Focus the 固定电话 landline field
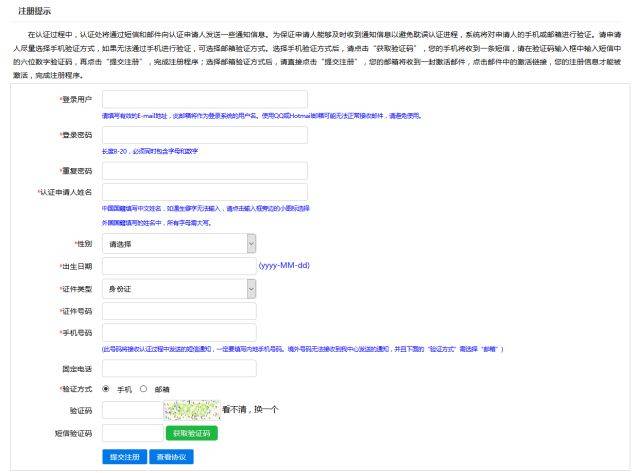Screen dimensions: 640x473 click(x=179, y=368)
